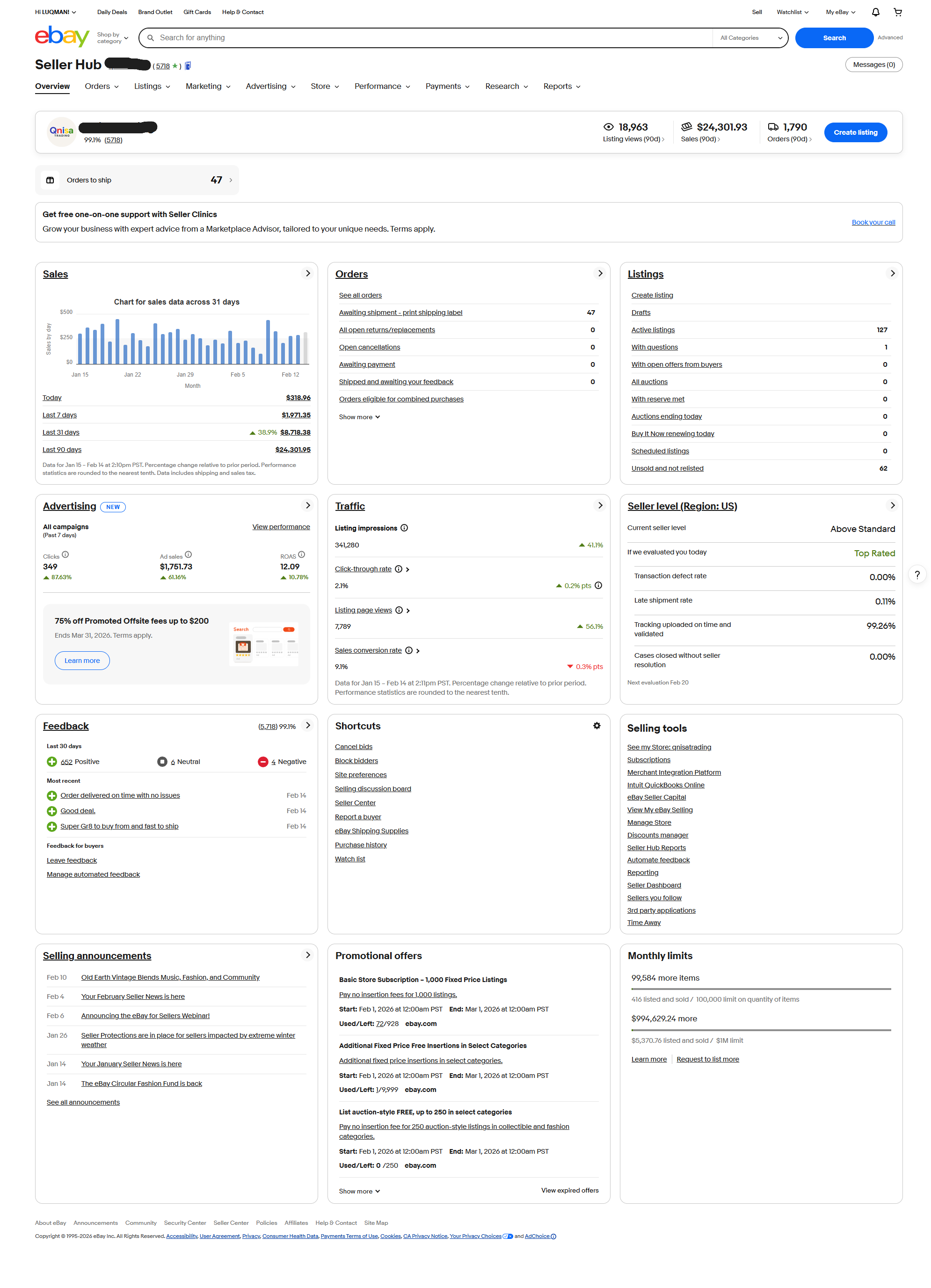Expand Show more in Orders panel
The image size is (931, 1288).
[359, 417]
